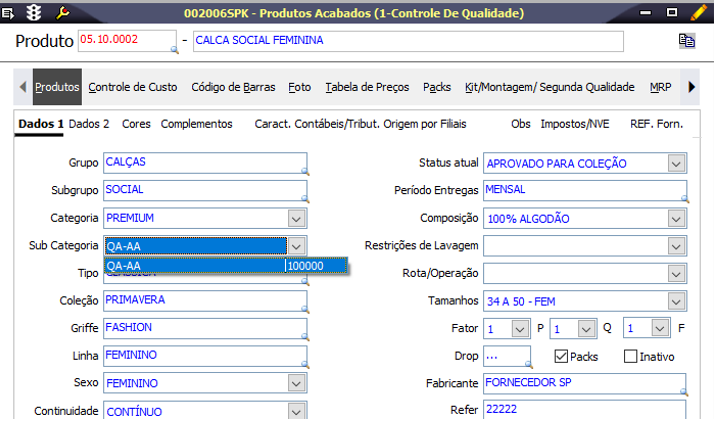Open the REF. Forn. sub-tab
This screenshot has width=714, height=432.
(x=656, y=124)
